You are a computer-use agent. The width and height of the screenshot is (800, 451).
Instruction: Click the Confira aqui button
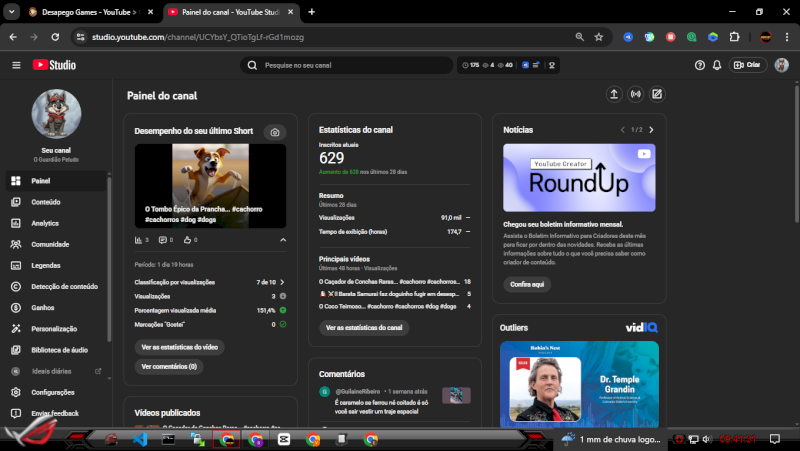[527, 284]
